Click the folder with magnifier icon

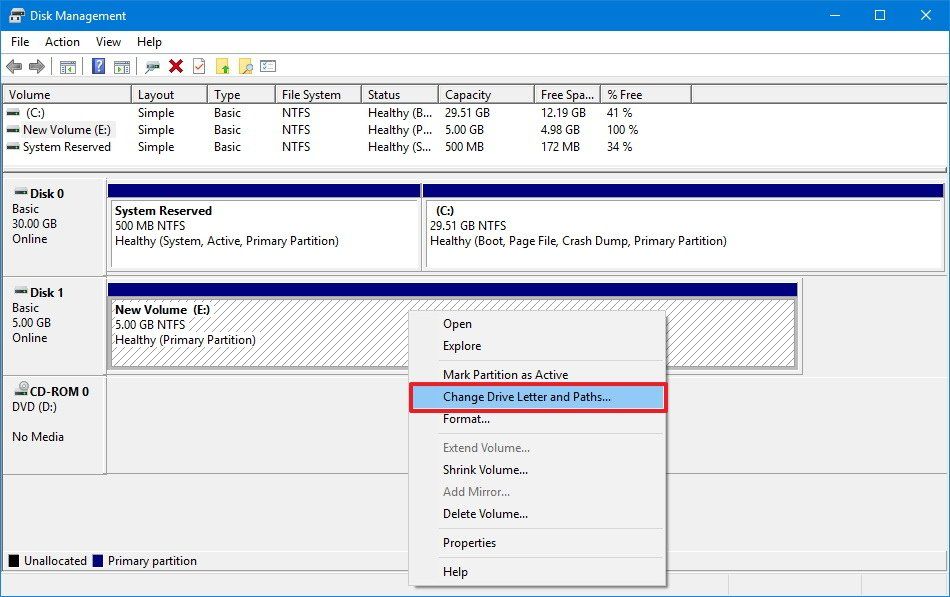pos(245,67)
